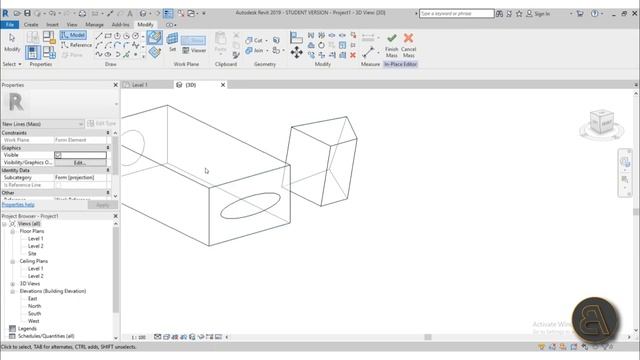Toggle the Visible checkbox
This screenshot has width=640, height=360.
pos(58,155)
